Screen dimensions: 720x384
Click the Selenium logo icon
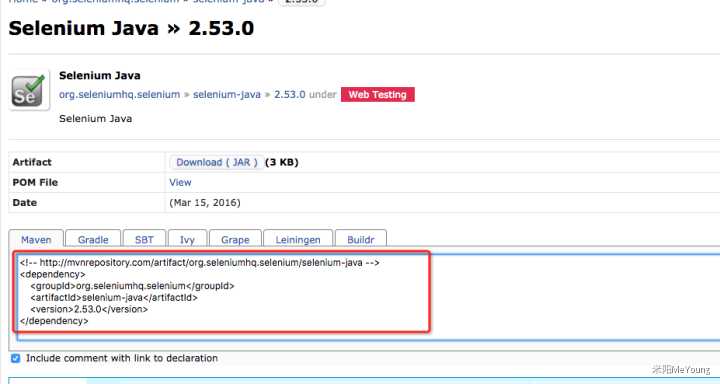(x=29, y=90)
